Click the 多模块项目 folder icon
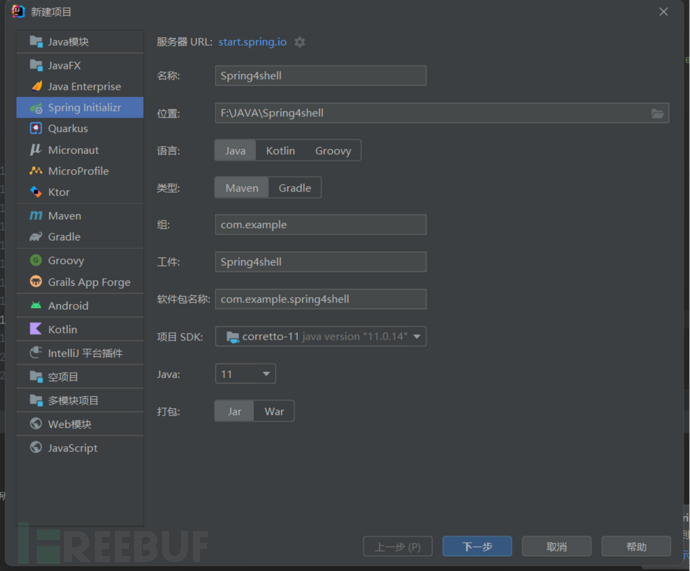Viewport: 690px width, 571px height. [x=36, y=400]
